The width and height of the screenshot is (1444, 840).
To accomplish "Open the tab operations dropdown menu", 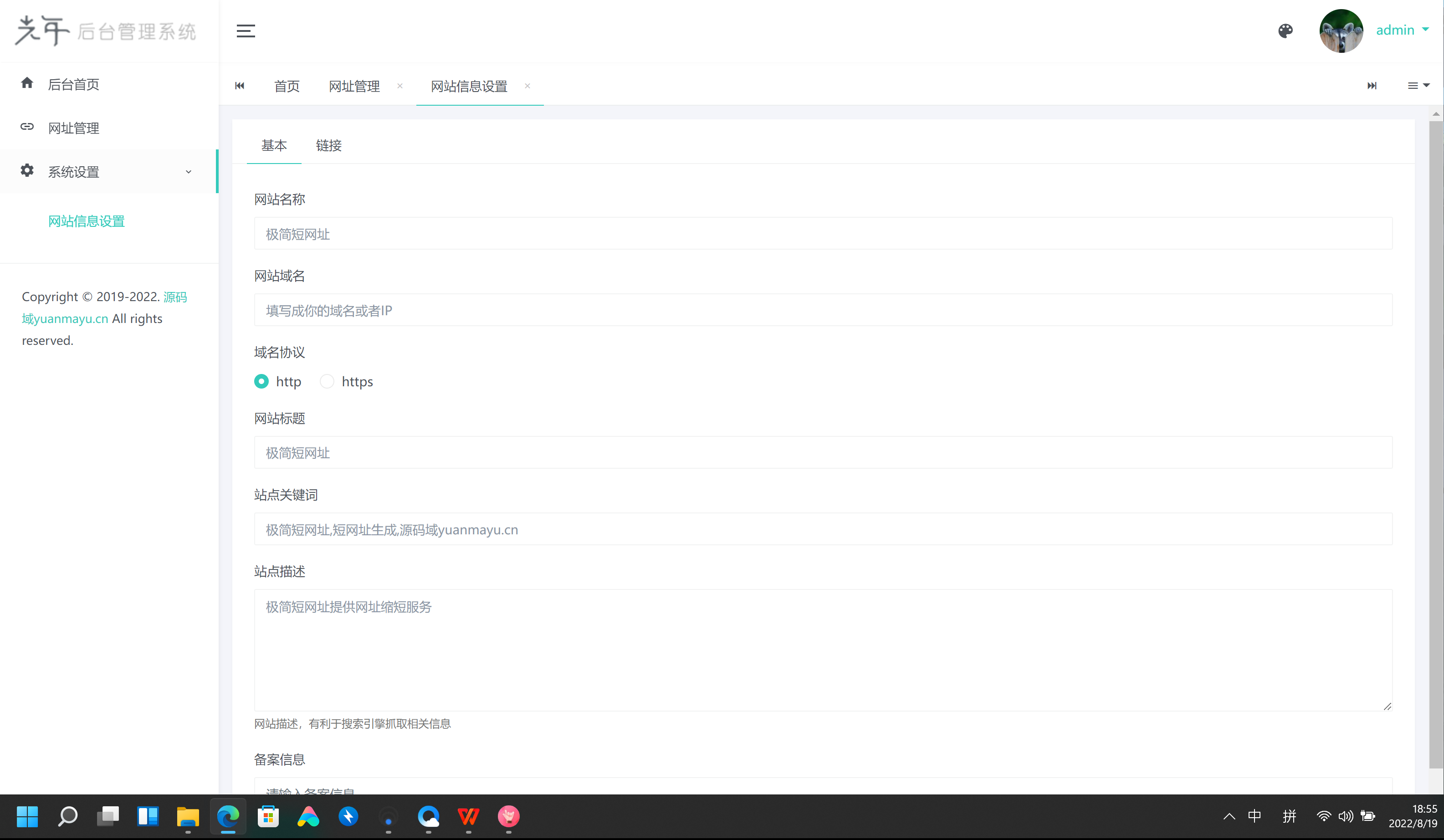I will click(1418, 86).
